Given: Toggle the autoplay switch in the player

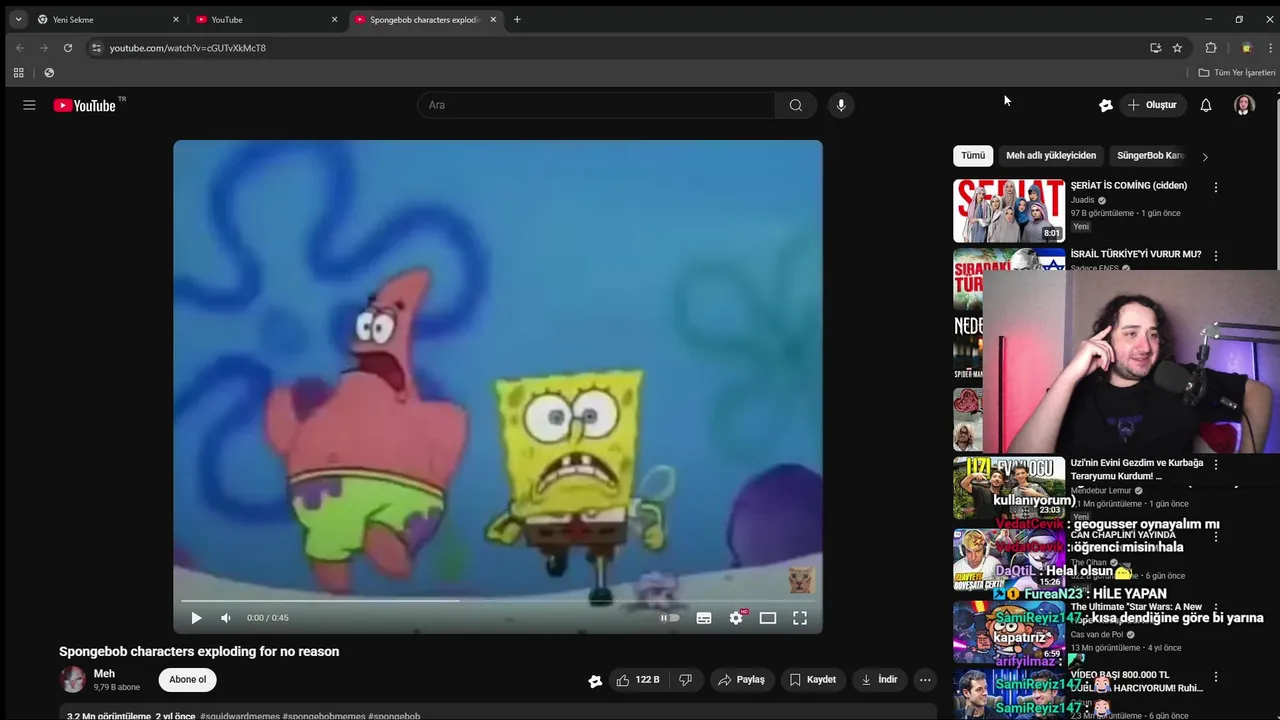Looking at the screenshot, I should 670,618.
